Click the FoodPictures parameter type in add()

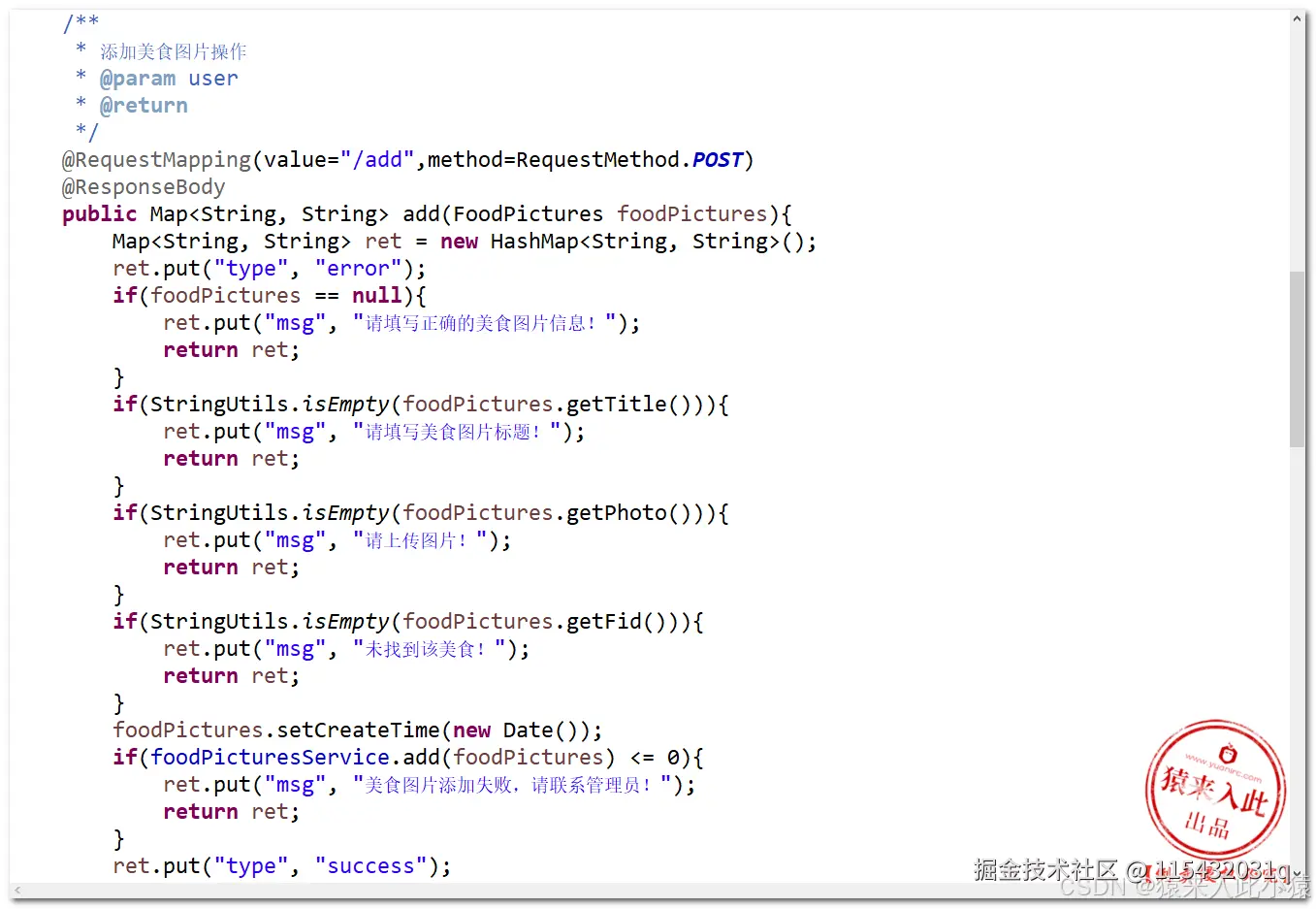(529, 214)
